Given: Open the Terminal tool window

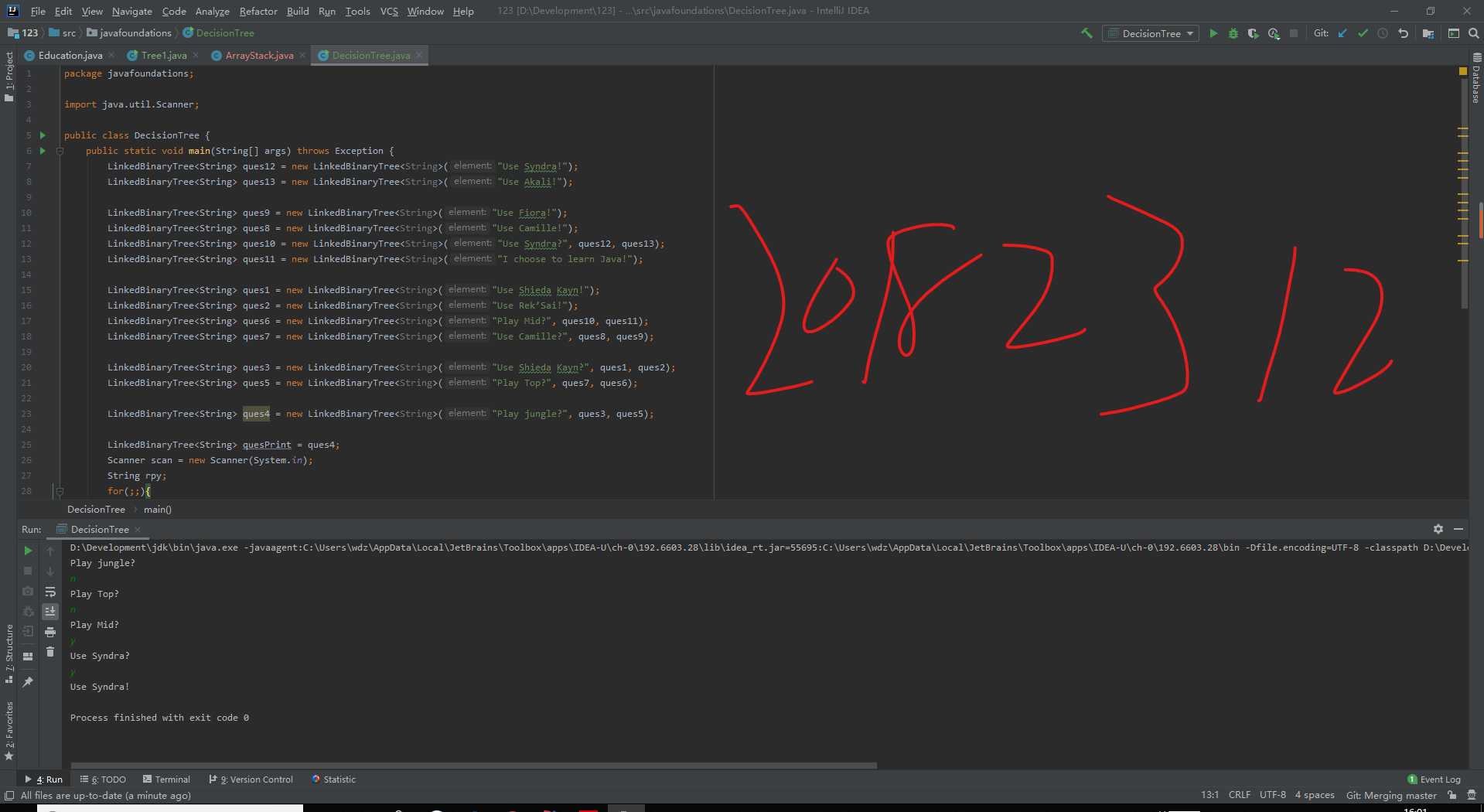Looking at the screenshot, I should (x=166, y=780).
